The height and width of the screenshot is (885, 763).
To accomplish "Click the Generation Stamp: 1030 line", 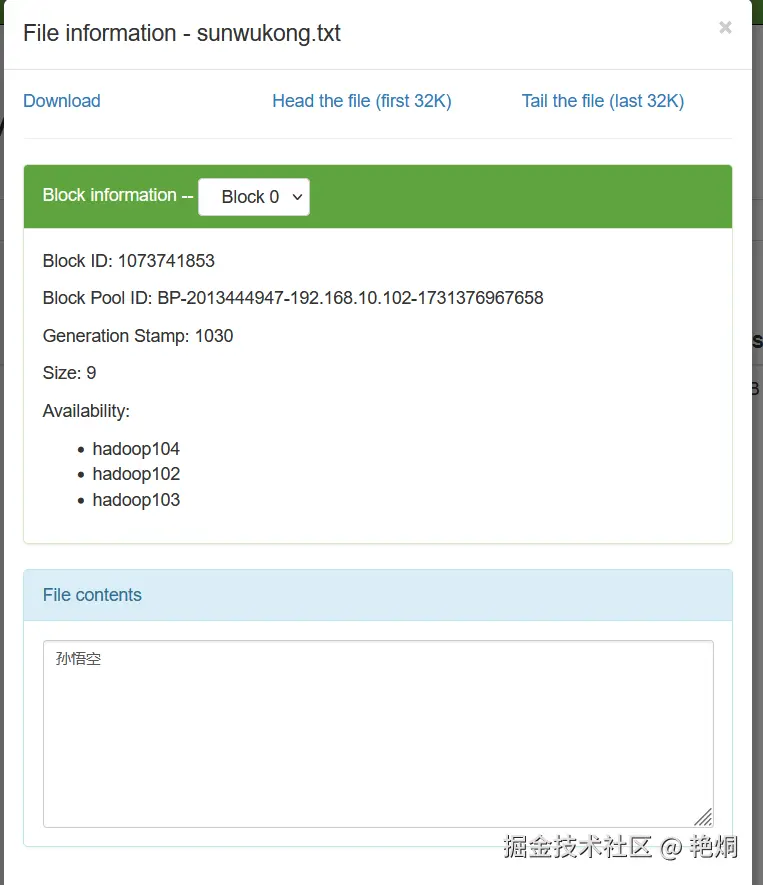I will pos(138,336).
